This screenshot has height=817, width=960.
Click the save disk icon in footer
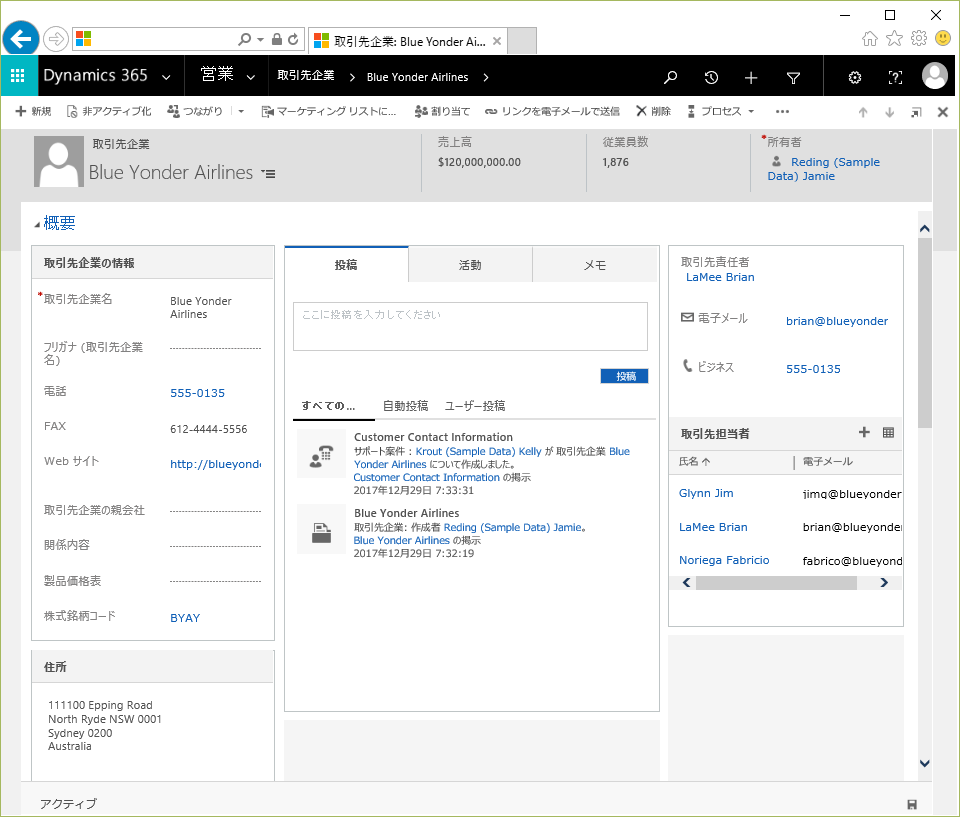coord(912,804)
